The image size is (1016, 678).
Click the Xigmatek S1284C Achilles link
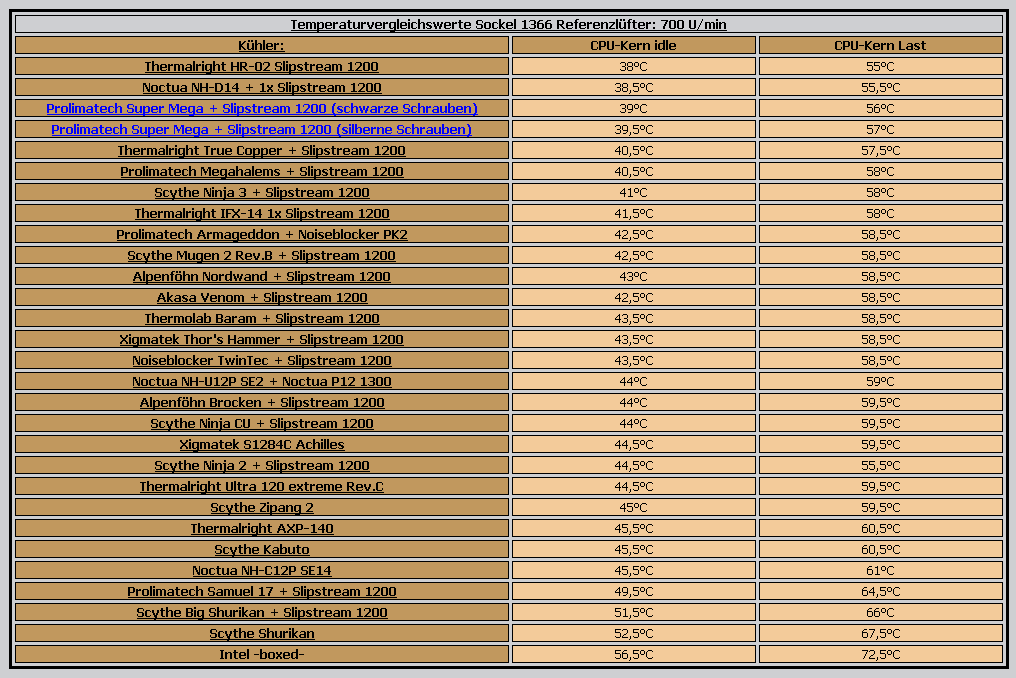[261, 444]
